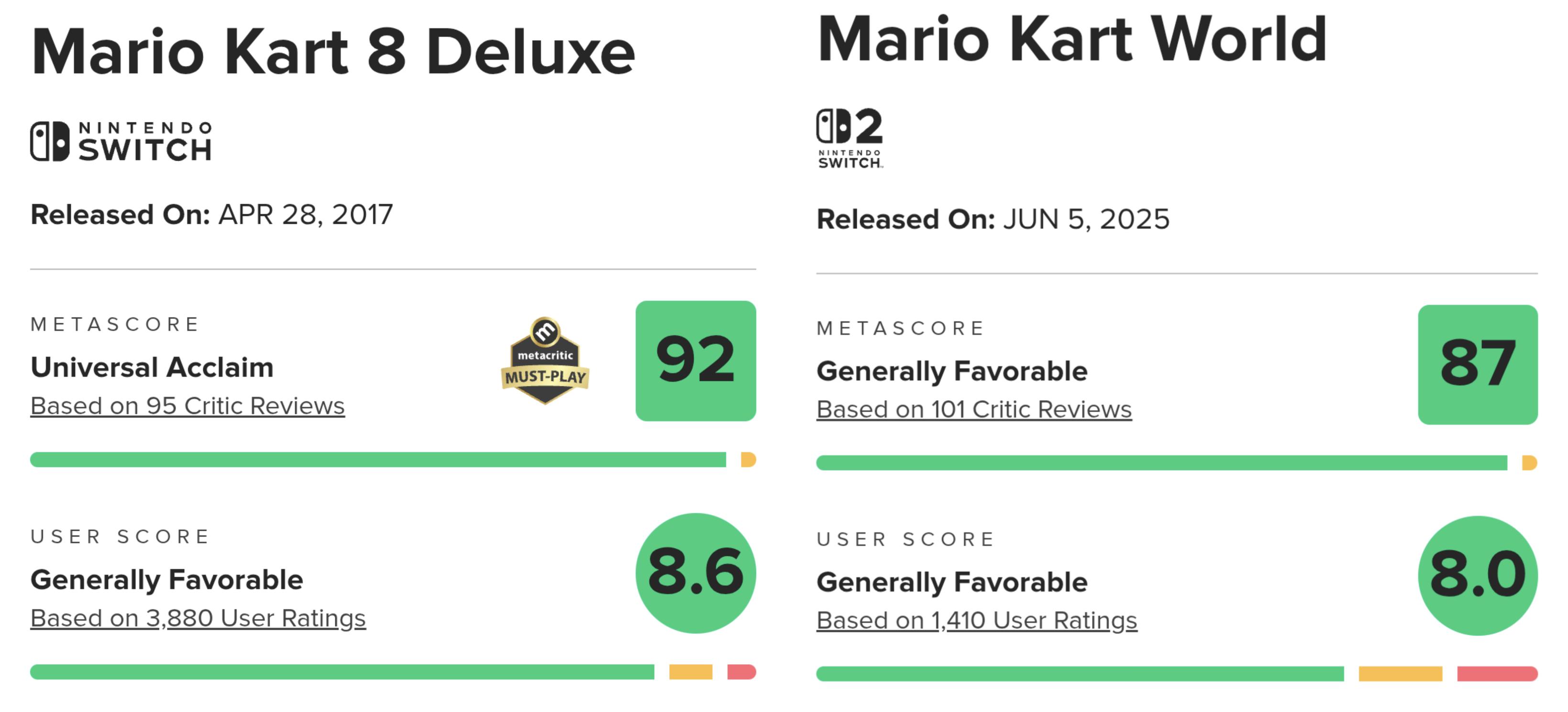Click green positive user bar for Mario Kart World
This screenshot has height=712, width=1568.
coord(1080,674)
